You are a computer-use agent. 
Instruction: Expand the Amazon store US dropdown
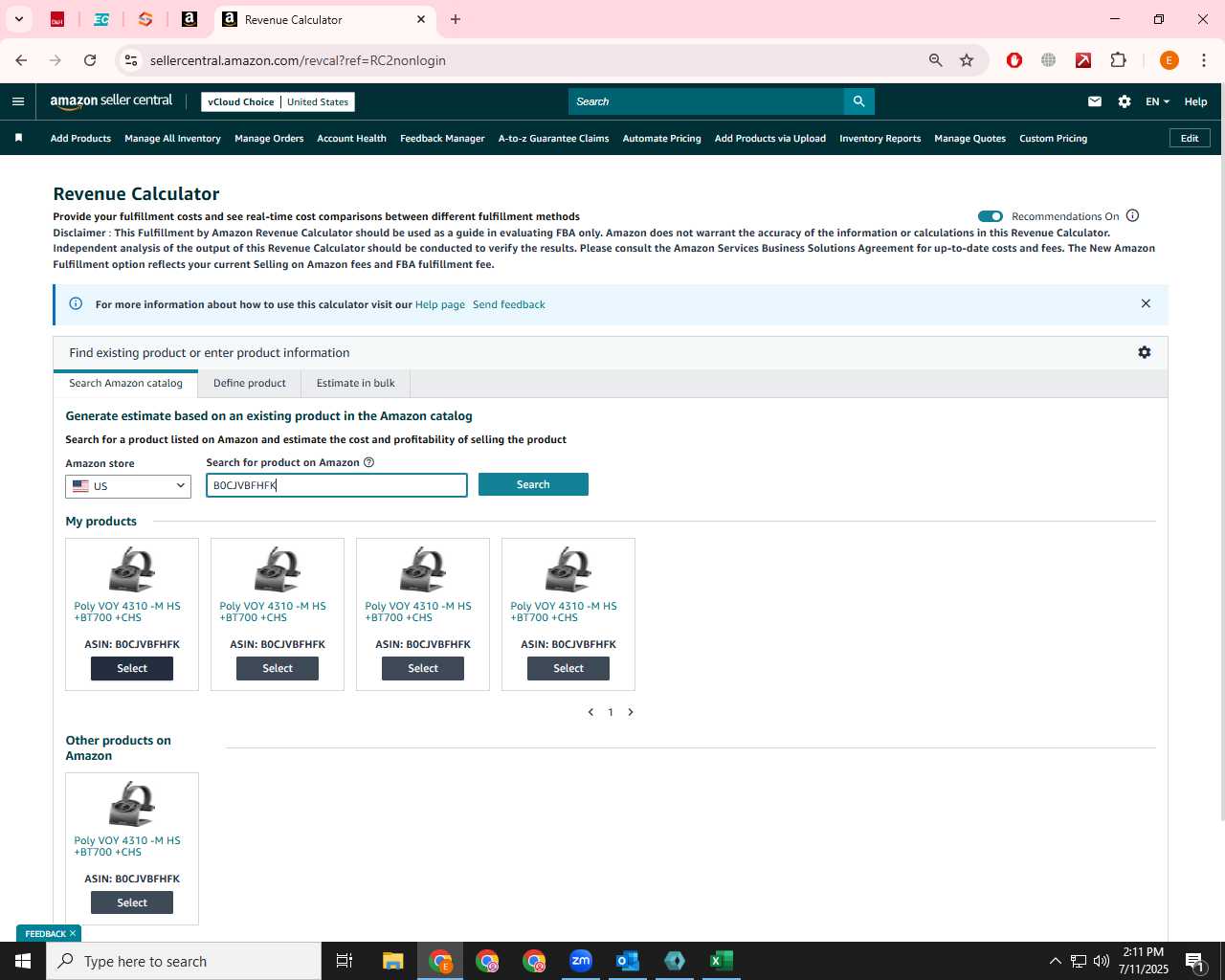[x=128, y=486]
